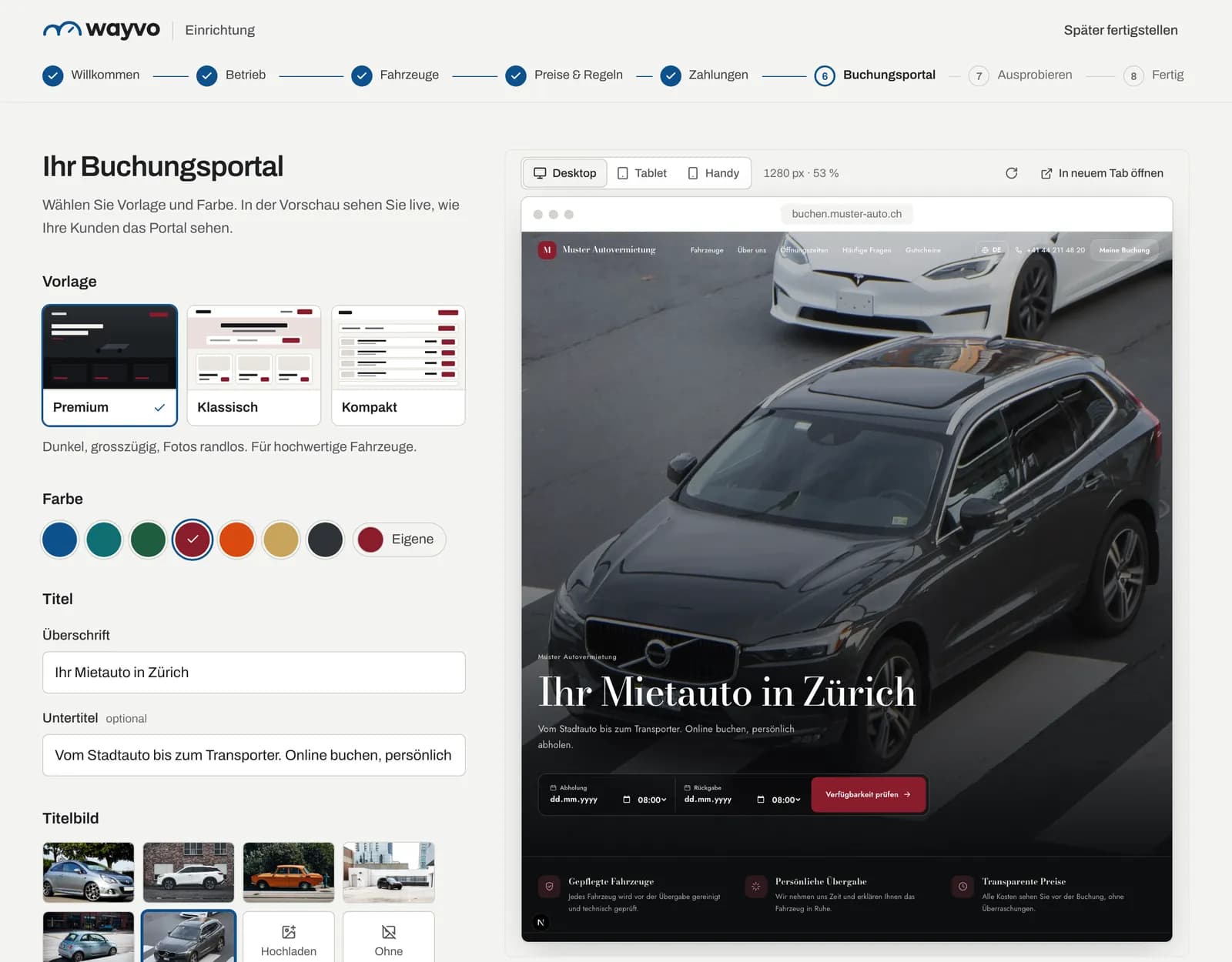The height and width of the screenshot is (962, 1232).
Task: Click the Untertitel input field
Action: point(254,755)
